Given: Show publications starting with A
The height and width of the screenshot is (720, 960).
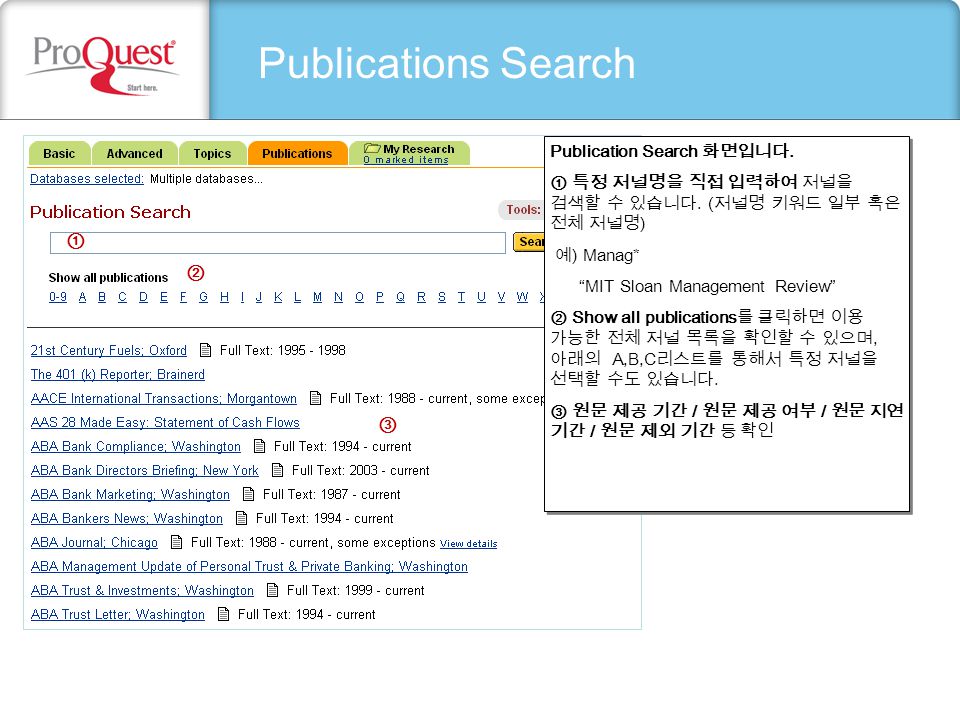Looking at the screenshot, I should coord(82,297).
